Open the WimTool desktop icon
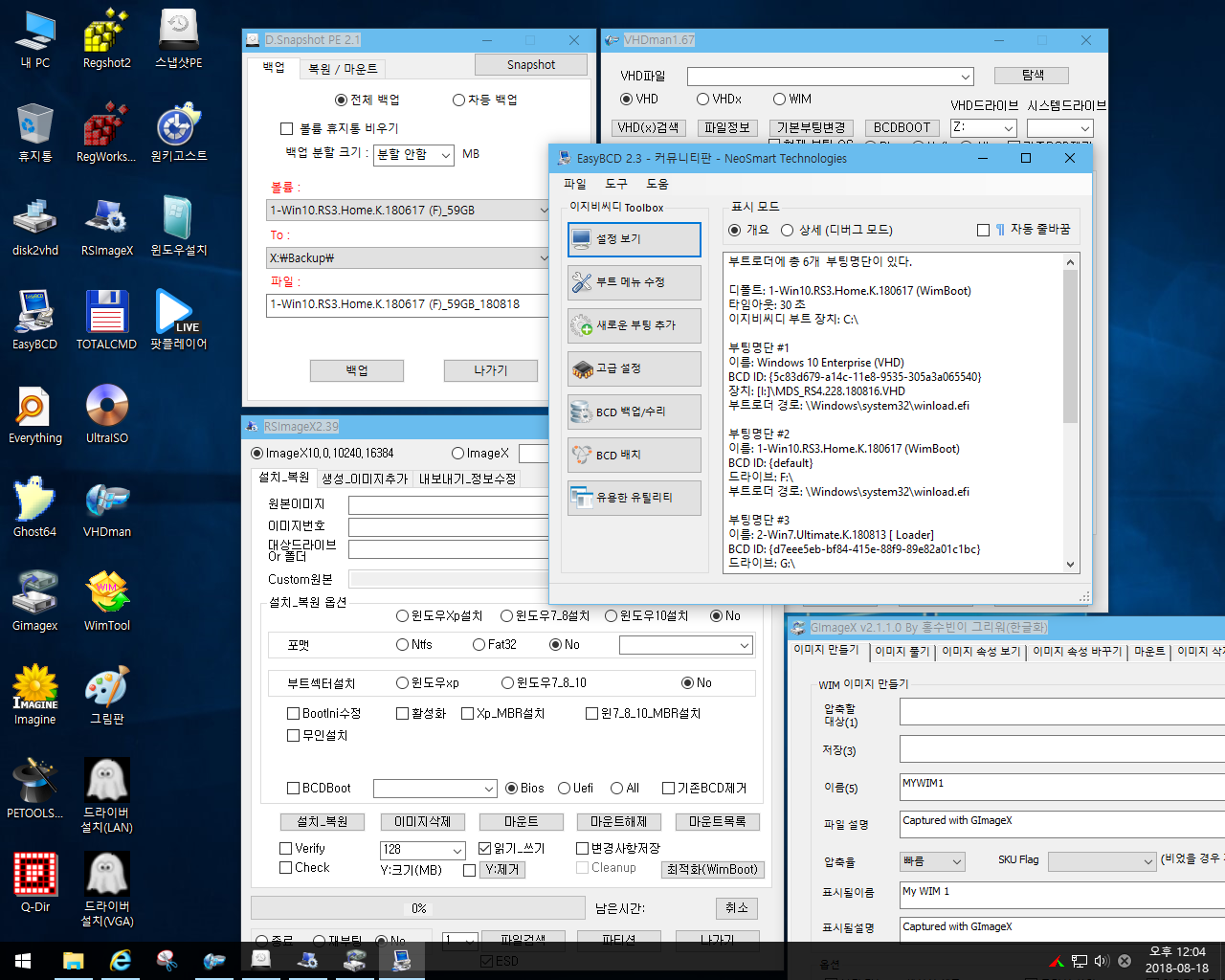Viewport: 1225px width, 980px height. [106, 602]
